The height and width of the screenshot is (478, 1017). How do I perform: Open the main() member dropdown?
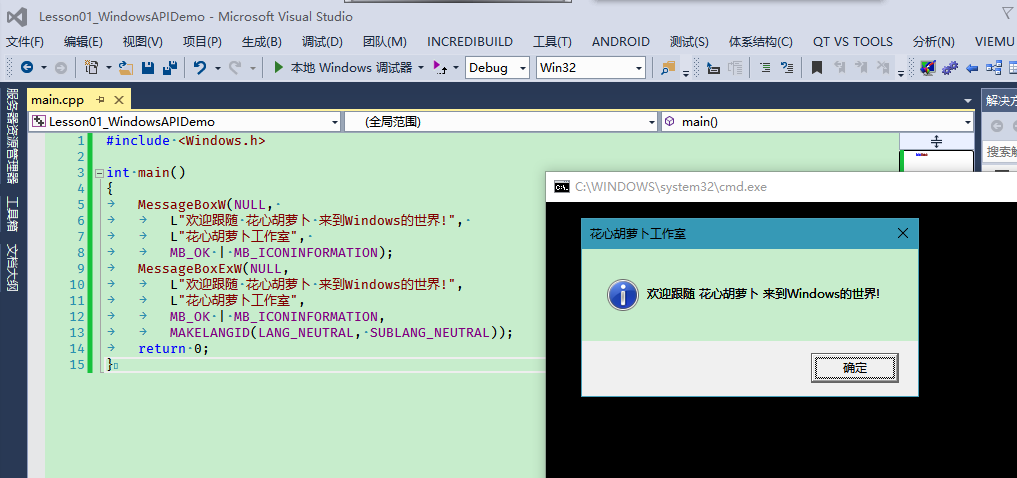click(x=817, y=121)
